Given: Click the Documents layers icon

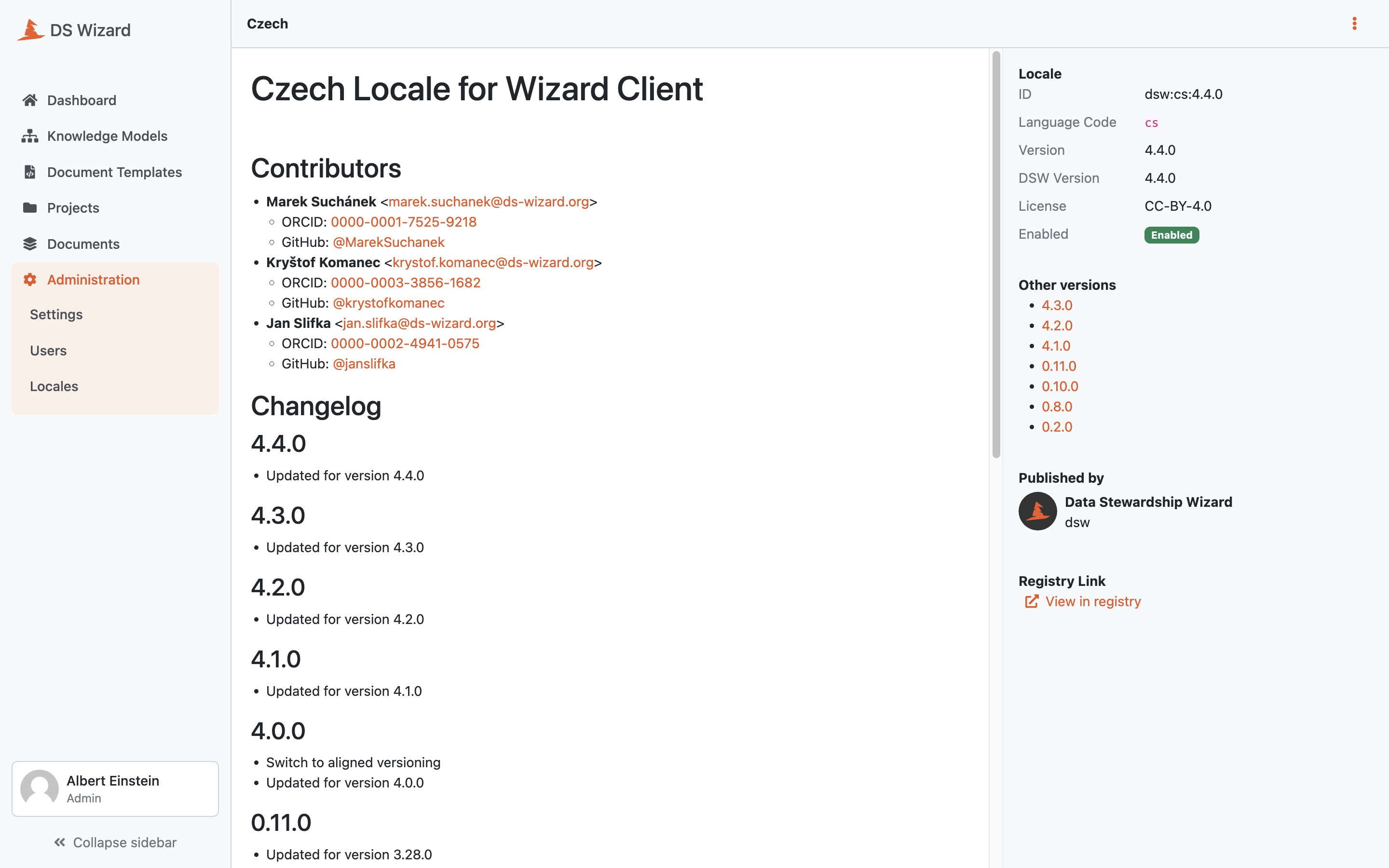Looking at the screenshot, I should coord(30,244).
